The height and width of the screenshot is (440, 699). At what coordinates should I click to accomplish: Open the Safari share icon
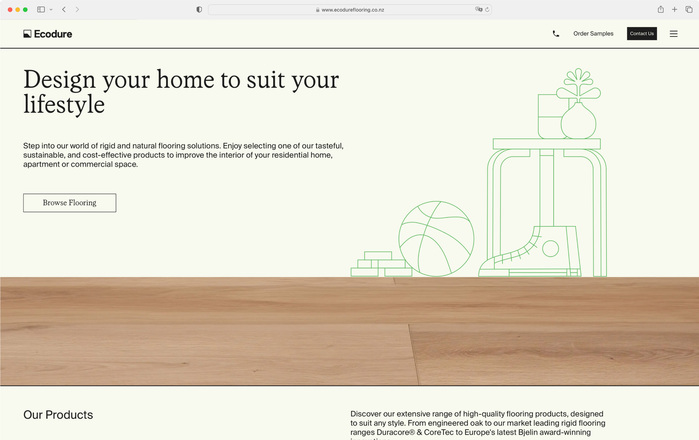(x=661, y=9)
